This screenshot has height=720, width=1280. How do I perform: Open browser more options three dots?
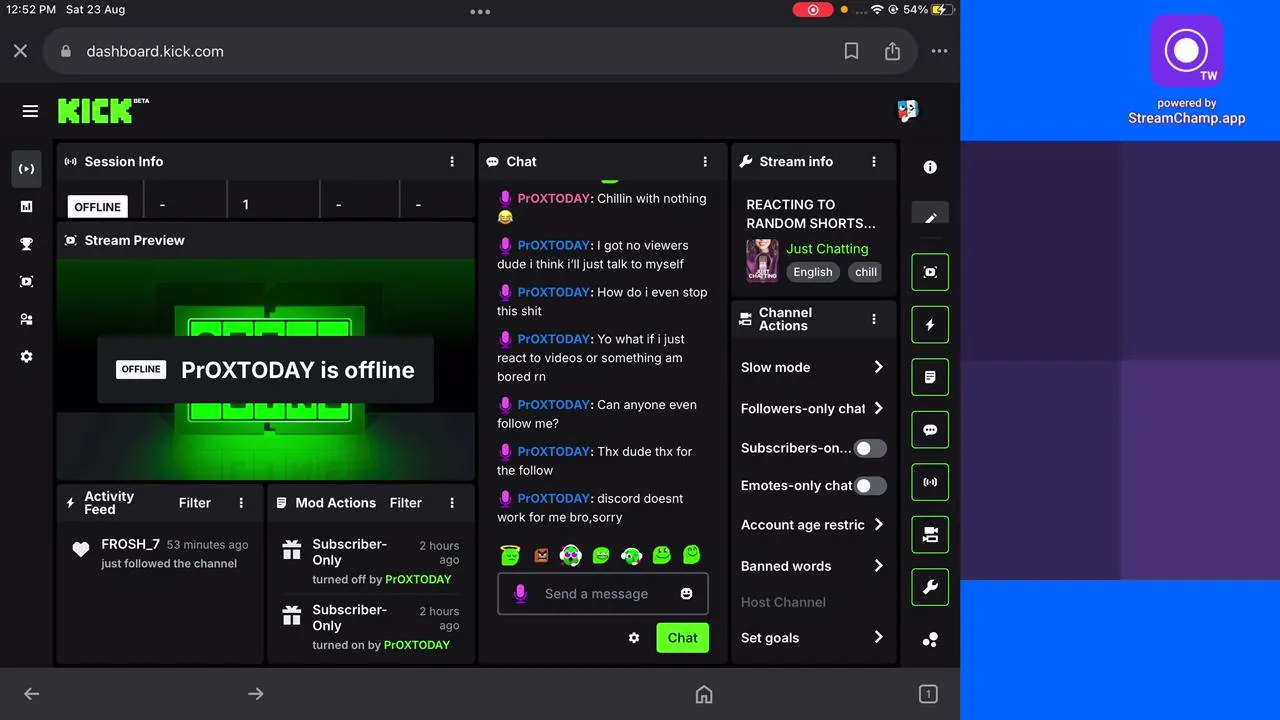coord(939,51)
